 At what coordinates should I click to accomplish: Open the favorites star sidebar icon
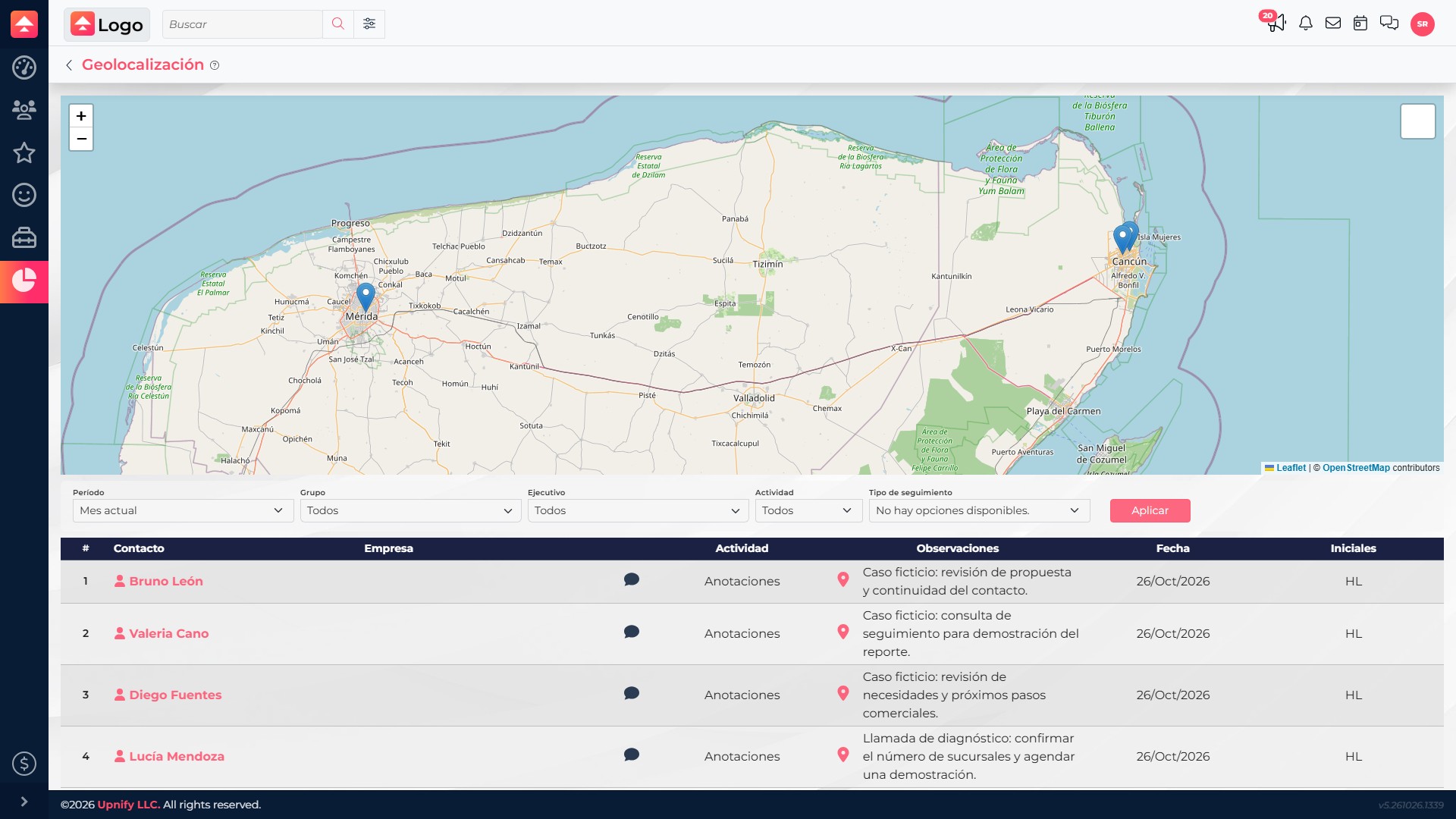pyautogui.click(x=24, y=152)
